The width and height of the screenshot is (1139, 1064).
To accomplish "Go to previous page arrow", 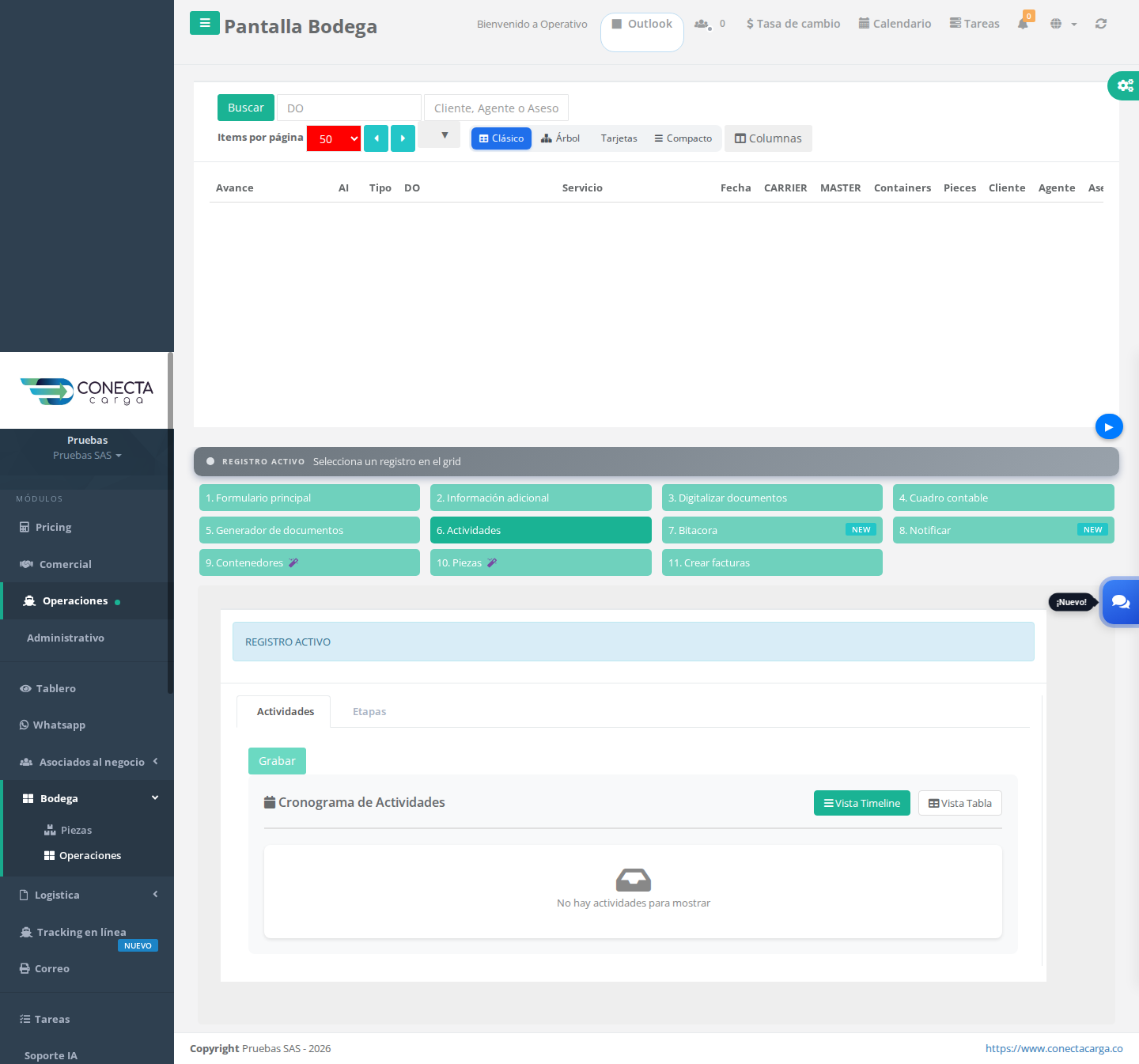I will pos(376,138).
